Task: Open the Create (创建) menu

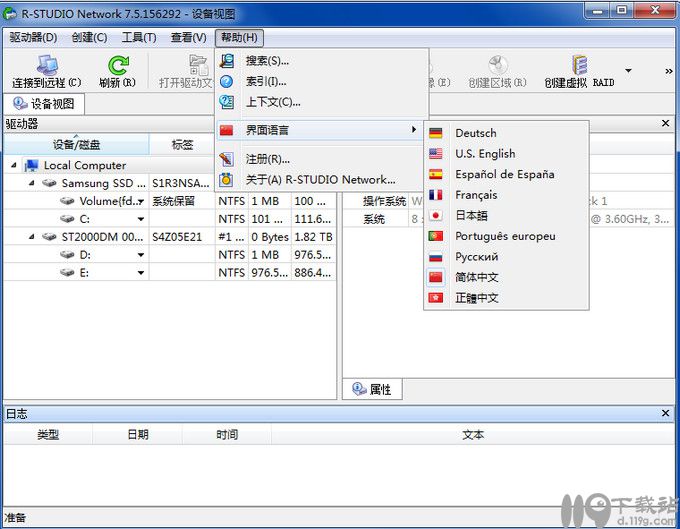Action: coord(89,38)
